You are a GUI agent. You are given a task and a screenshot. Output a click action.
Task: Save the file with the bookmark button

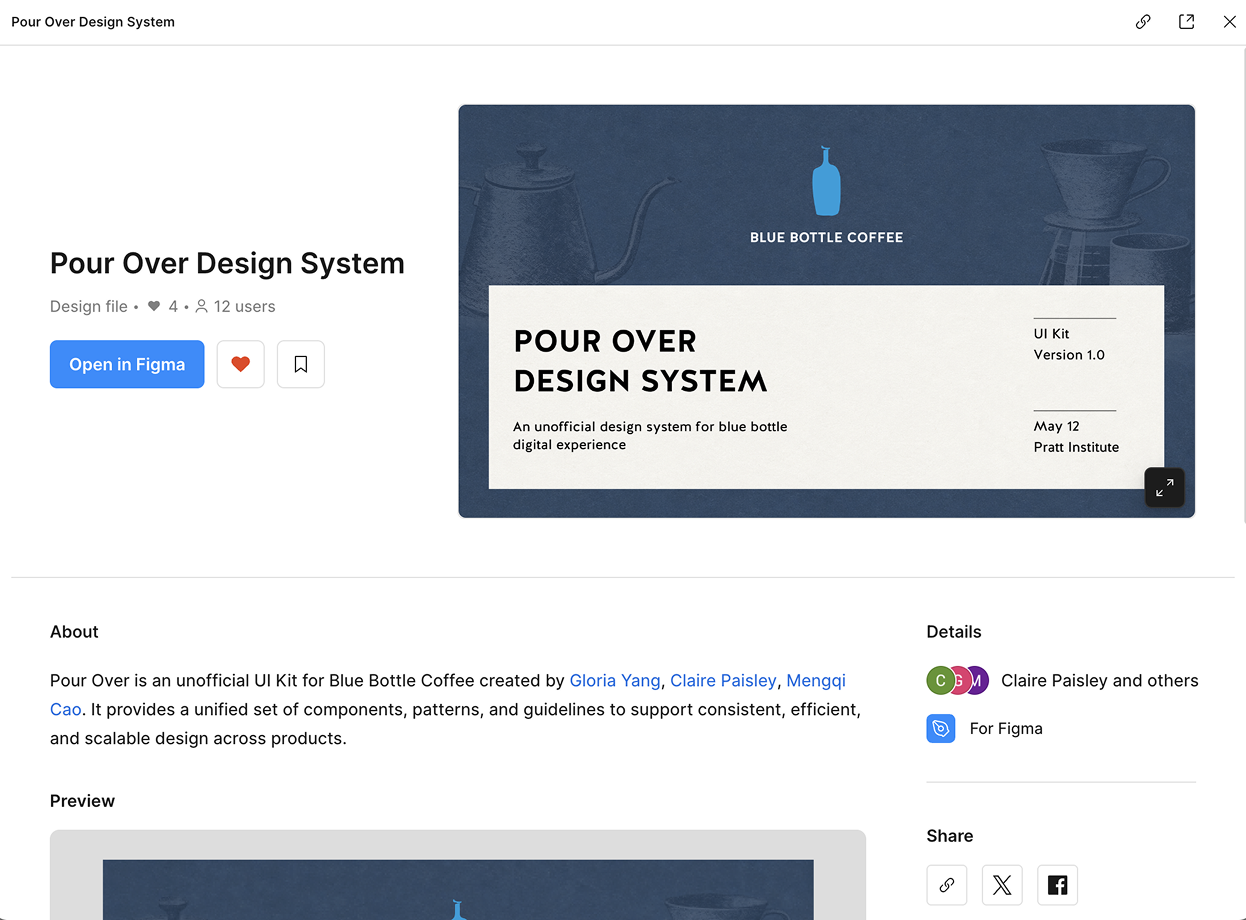(x=301, y=364)
